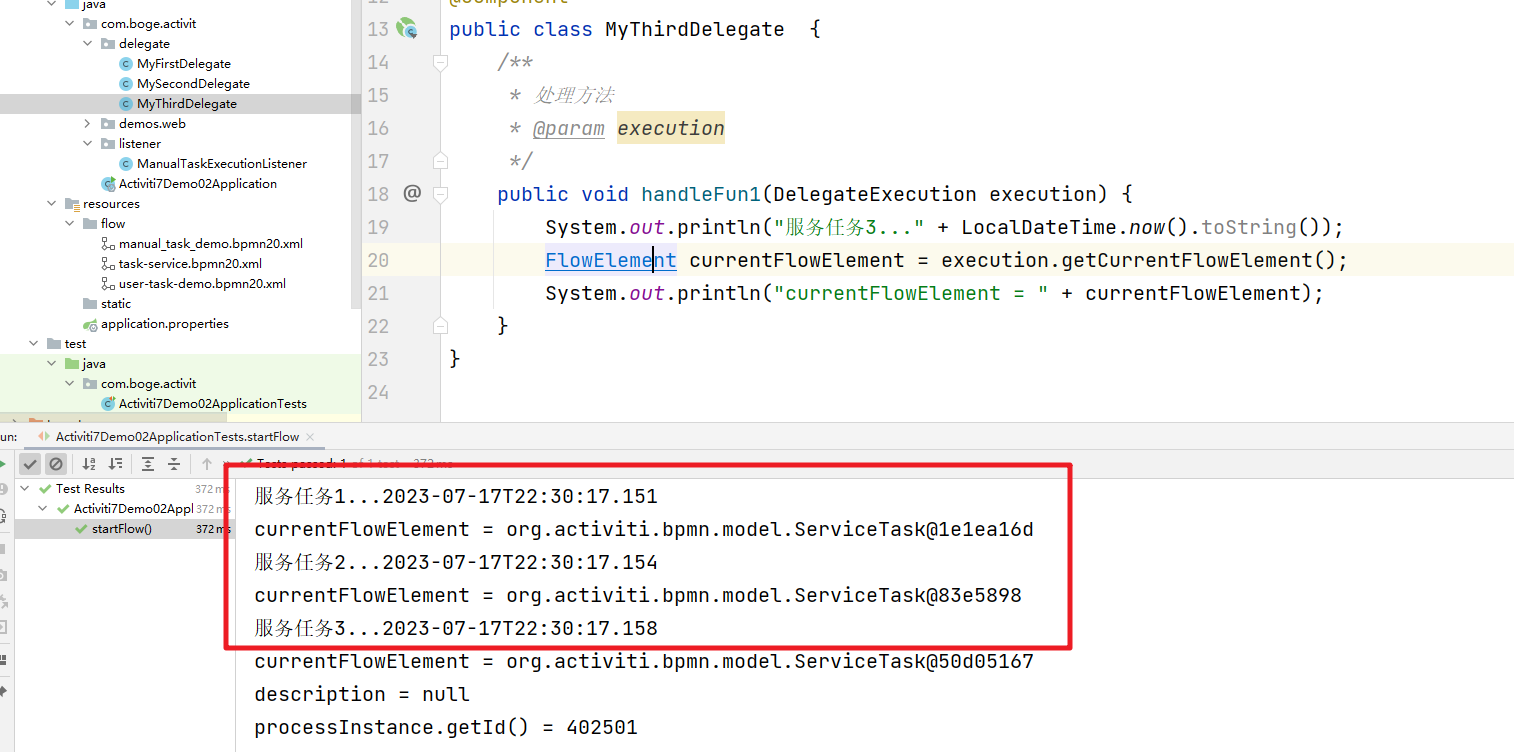
Task: Click the resources folder icon
Action: [72, 204]
